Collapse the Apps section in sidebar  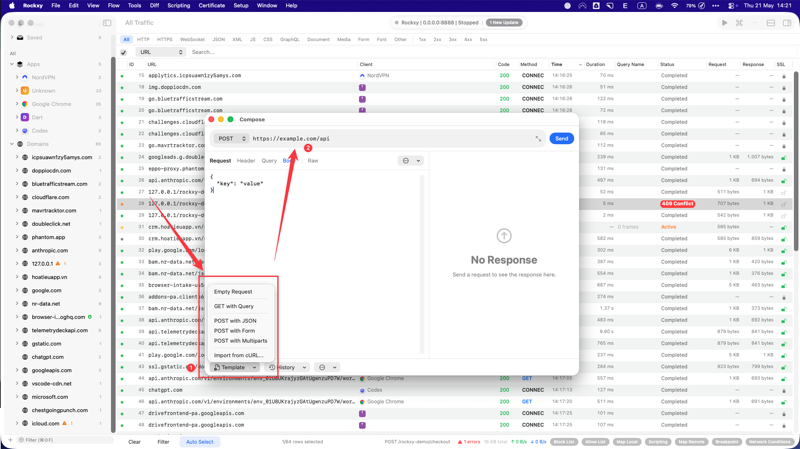[x=12, y=64]
